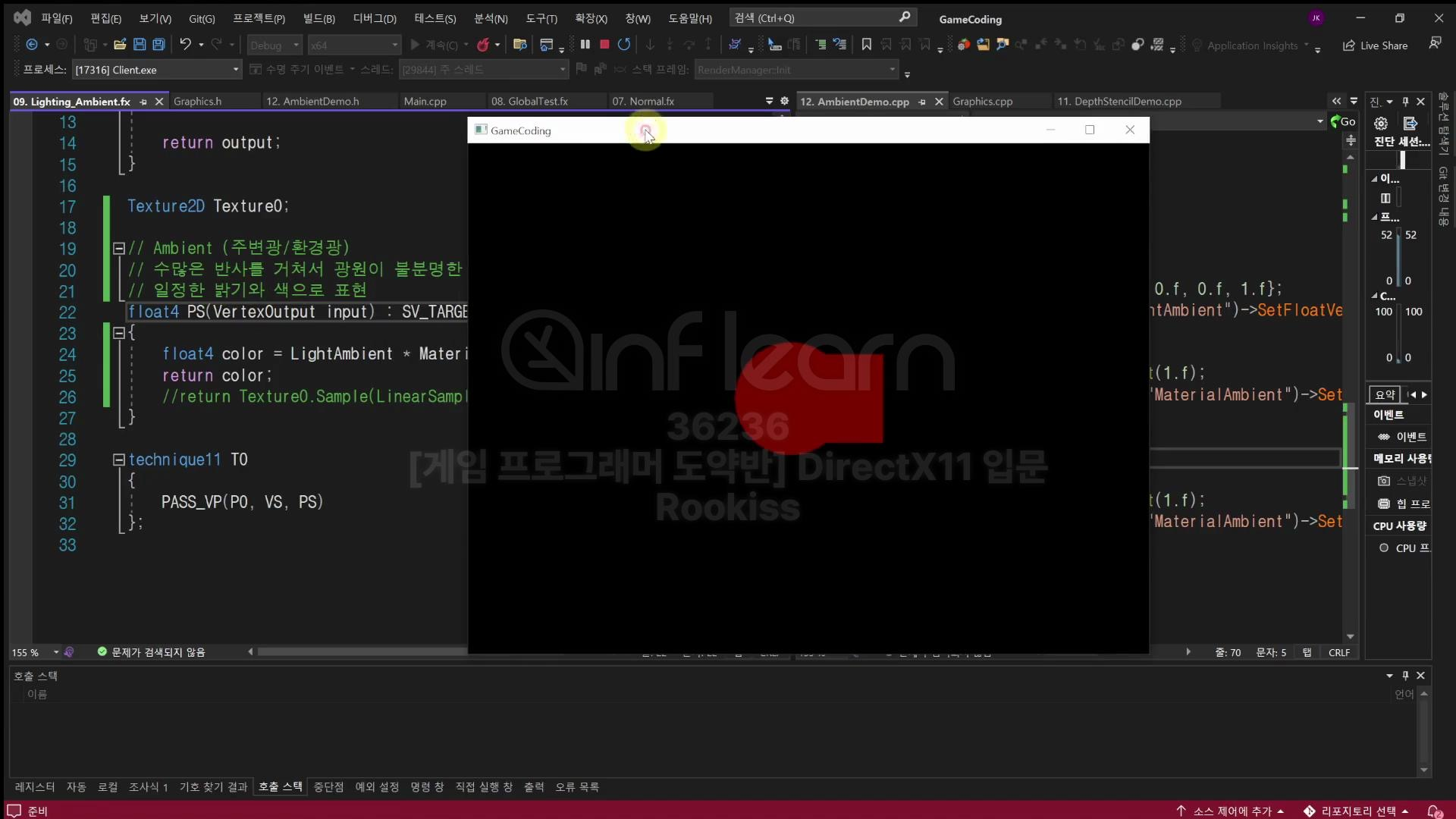This screenshot has height=819, width=1456.
Task: Stop debugging with the red square
Action: pos(604,45)
